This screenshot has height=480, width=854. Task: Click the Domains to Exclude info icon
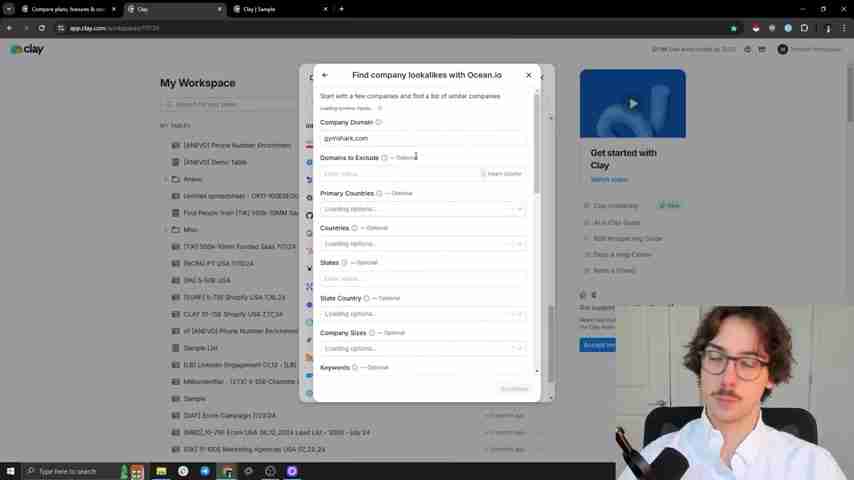click(x=385, y=158)
